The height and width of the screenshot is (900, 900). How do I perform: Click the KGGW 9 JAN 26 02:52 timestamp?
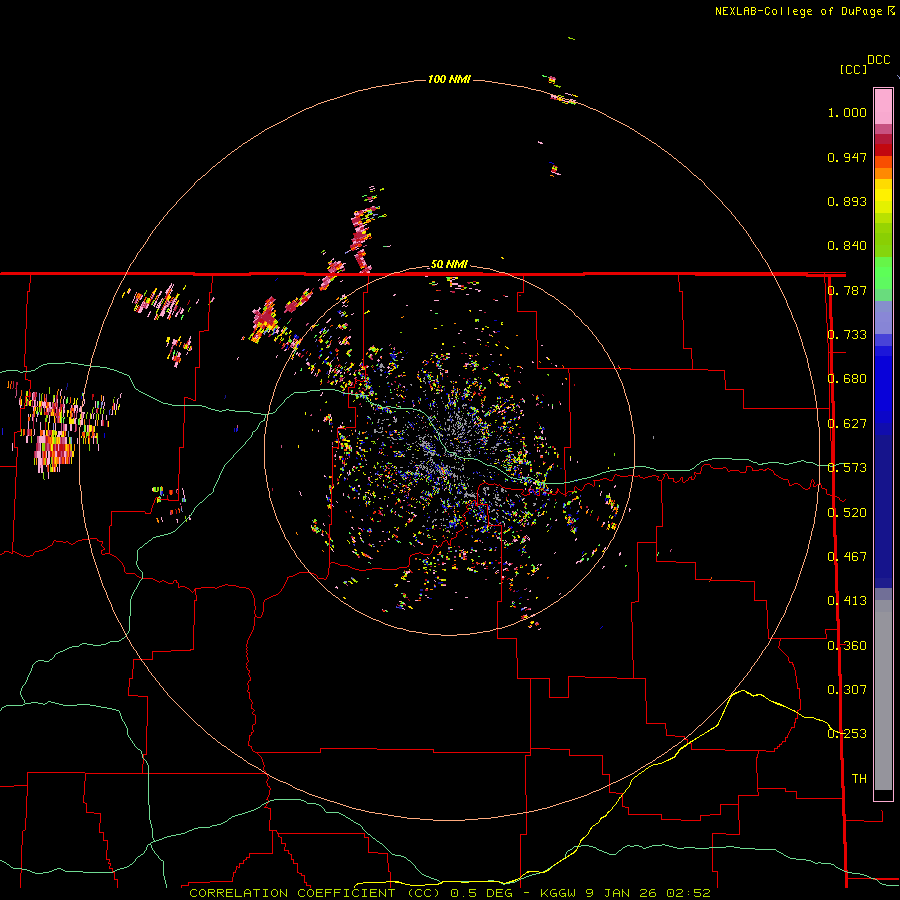625,893
